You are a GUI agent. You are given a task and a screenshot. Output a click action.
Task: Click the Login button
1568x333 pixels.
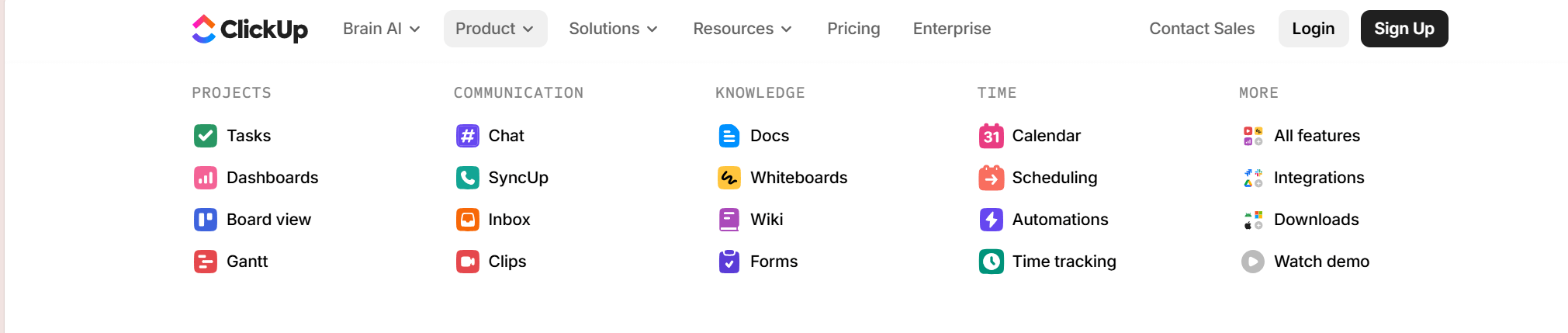(x=1313, y=29)
